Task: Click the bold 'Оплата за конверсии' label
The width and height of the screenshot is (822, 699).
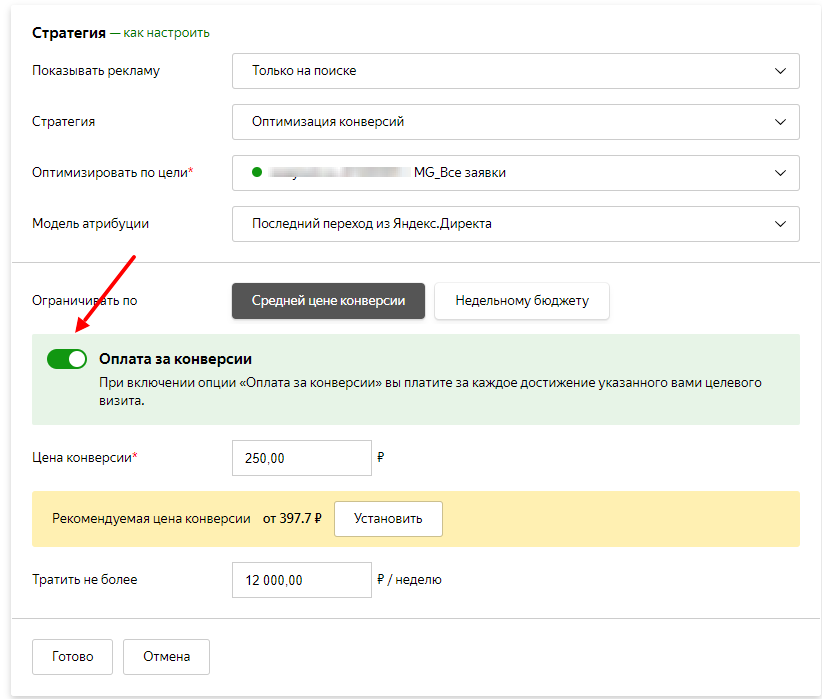Action: (x=175, y=359)
